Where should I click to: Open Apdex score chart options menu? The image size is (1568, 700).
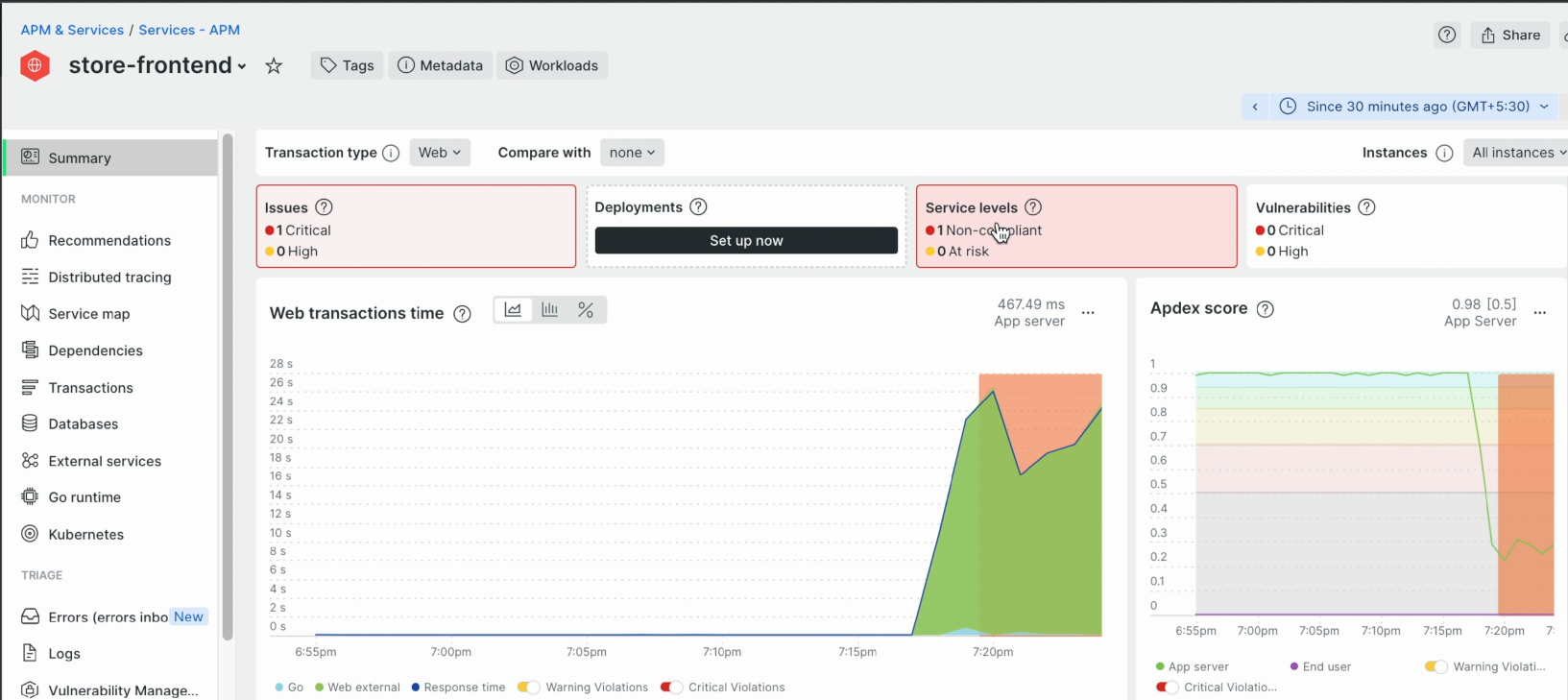[1540, 312]
